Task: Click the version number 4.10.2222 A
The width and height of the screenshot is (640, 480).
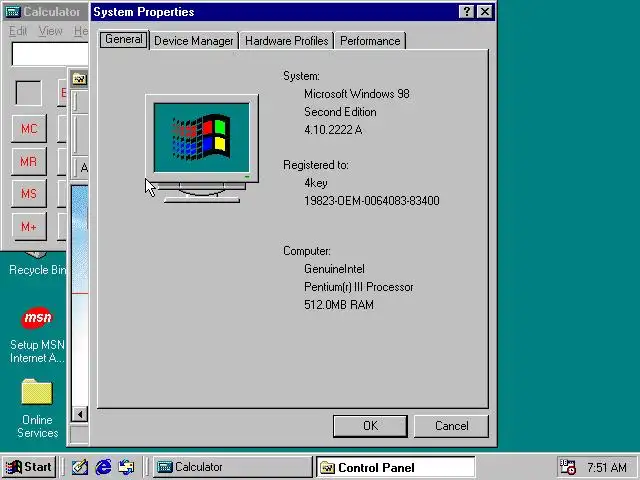Action: tap(333, 130)
